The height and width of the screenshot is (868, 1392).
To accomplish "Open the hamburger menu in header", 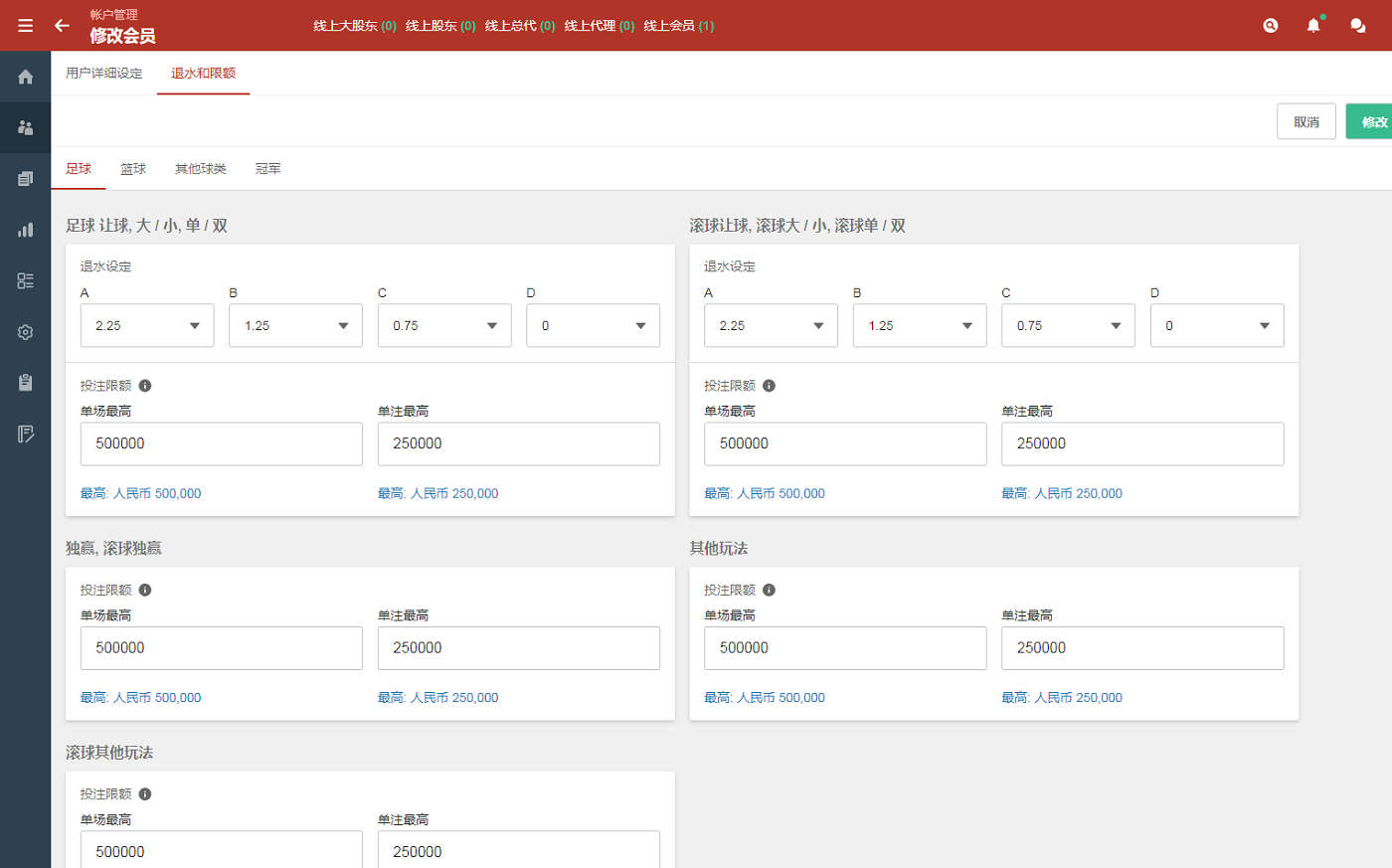I will 25,26.
